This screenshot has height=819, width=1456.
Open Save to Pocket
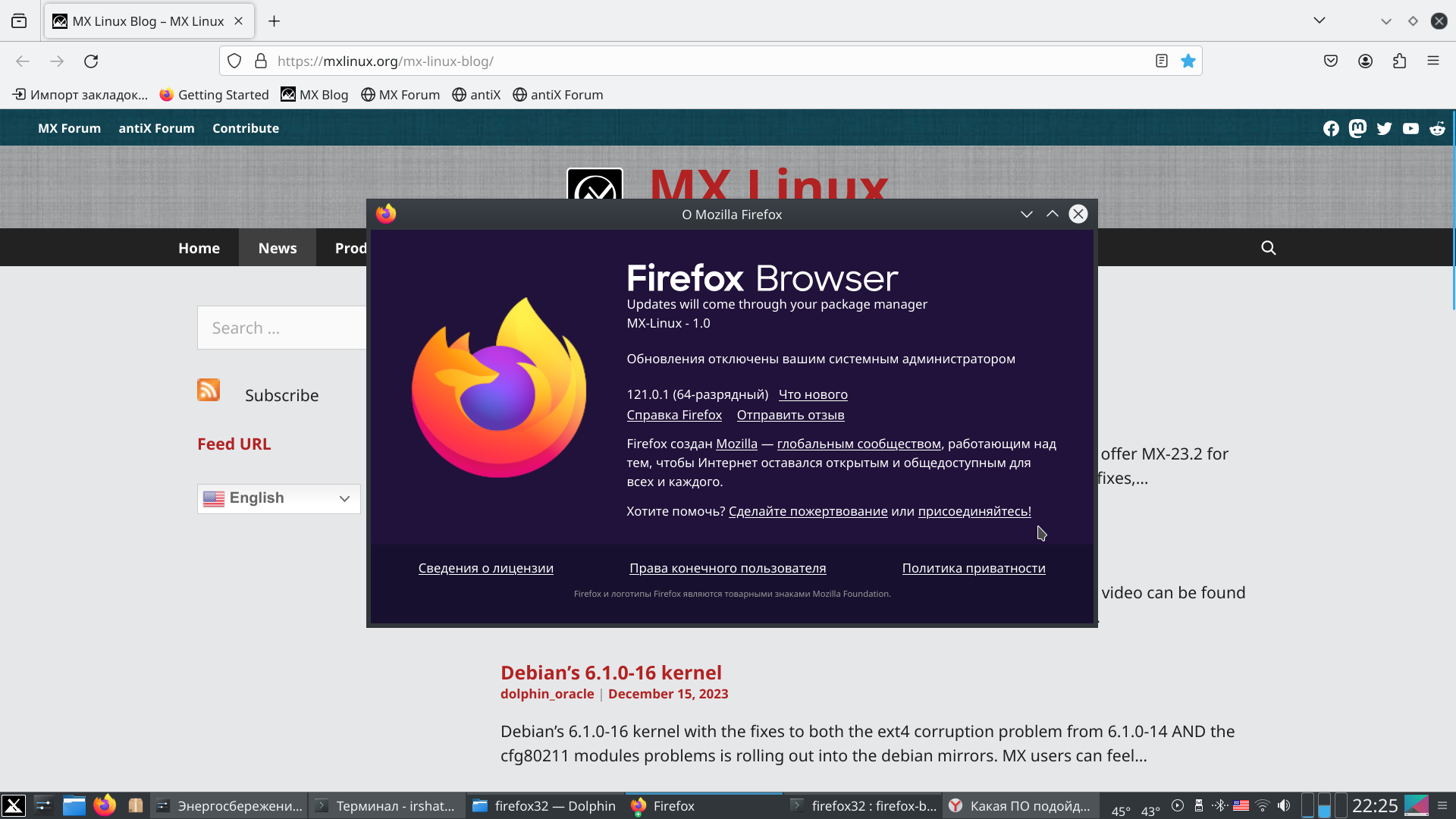1331,61
